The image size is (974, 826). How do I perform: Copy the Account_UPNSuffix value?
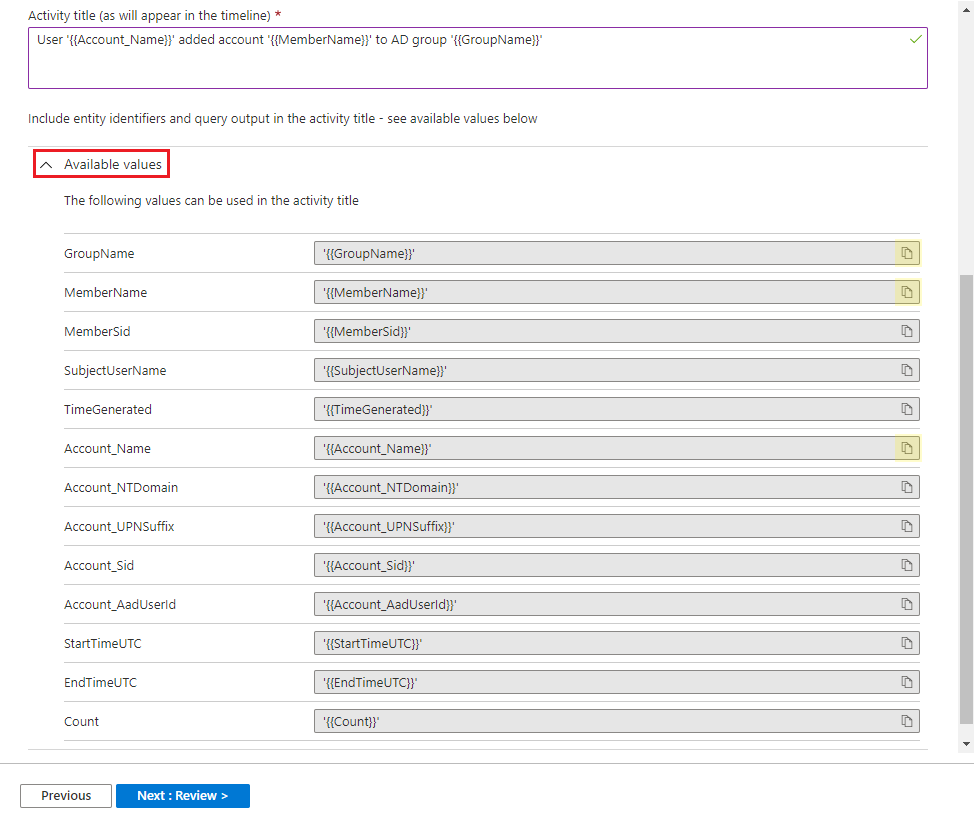(907, 526)
